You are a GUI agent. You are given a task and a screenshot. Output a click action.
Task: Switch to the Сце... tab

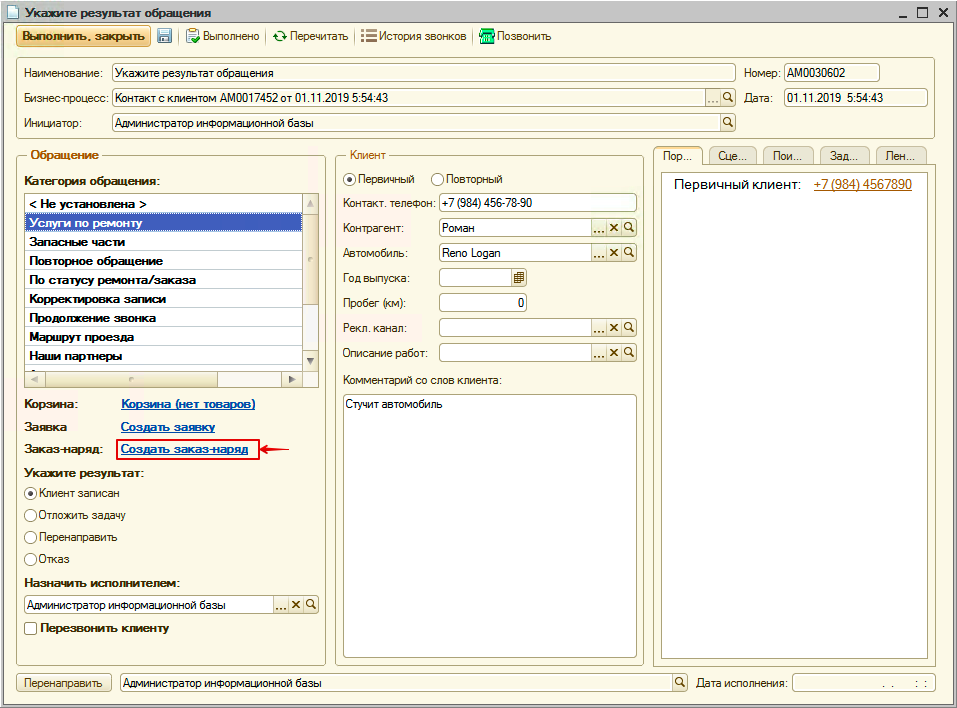(x=732, y=155)
